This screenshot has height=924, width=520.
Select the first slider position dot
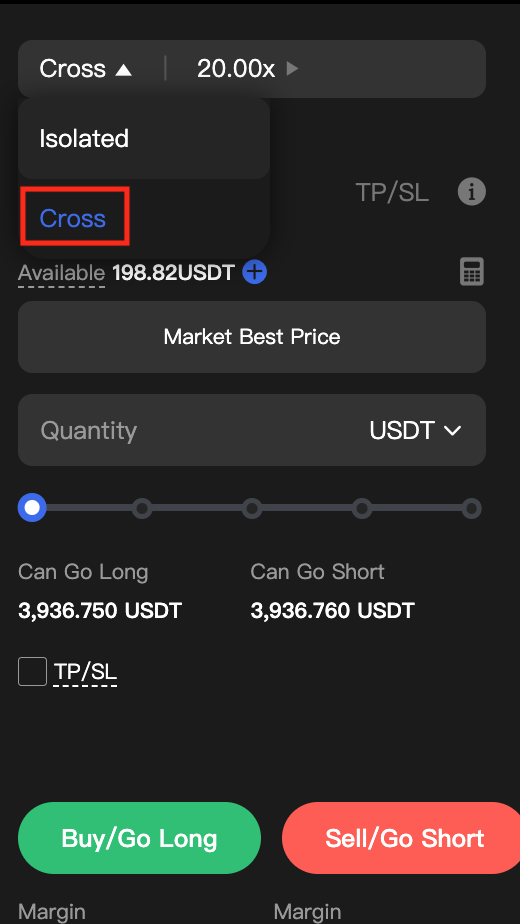(x=32, y=508)
